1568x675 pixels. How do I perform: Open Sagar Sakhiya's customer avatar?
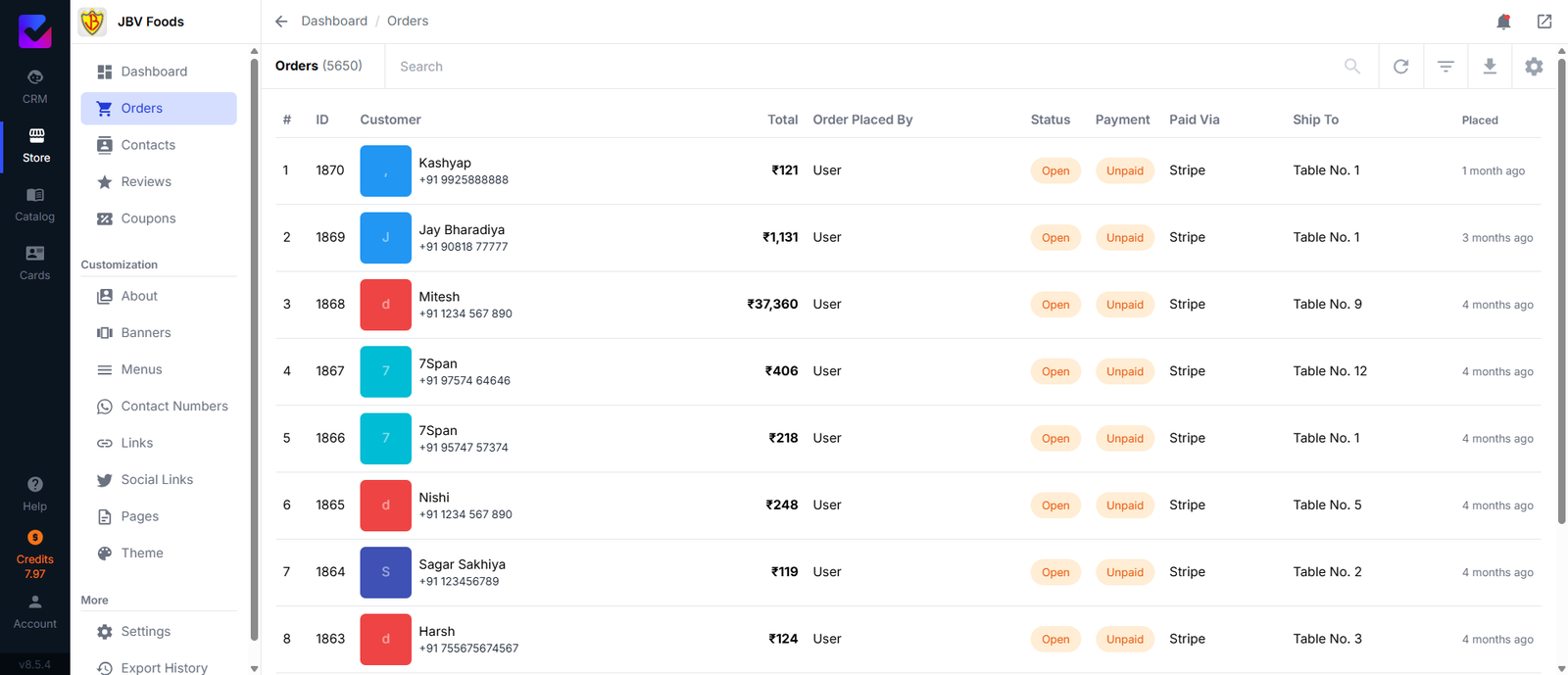pyautogui.click(x=385, y=572)
